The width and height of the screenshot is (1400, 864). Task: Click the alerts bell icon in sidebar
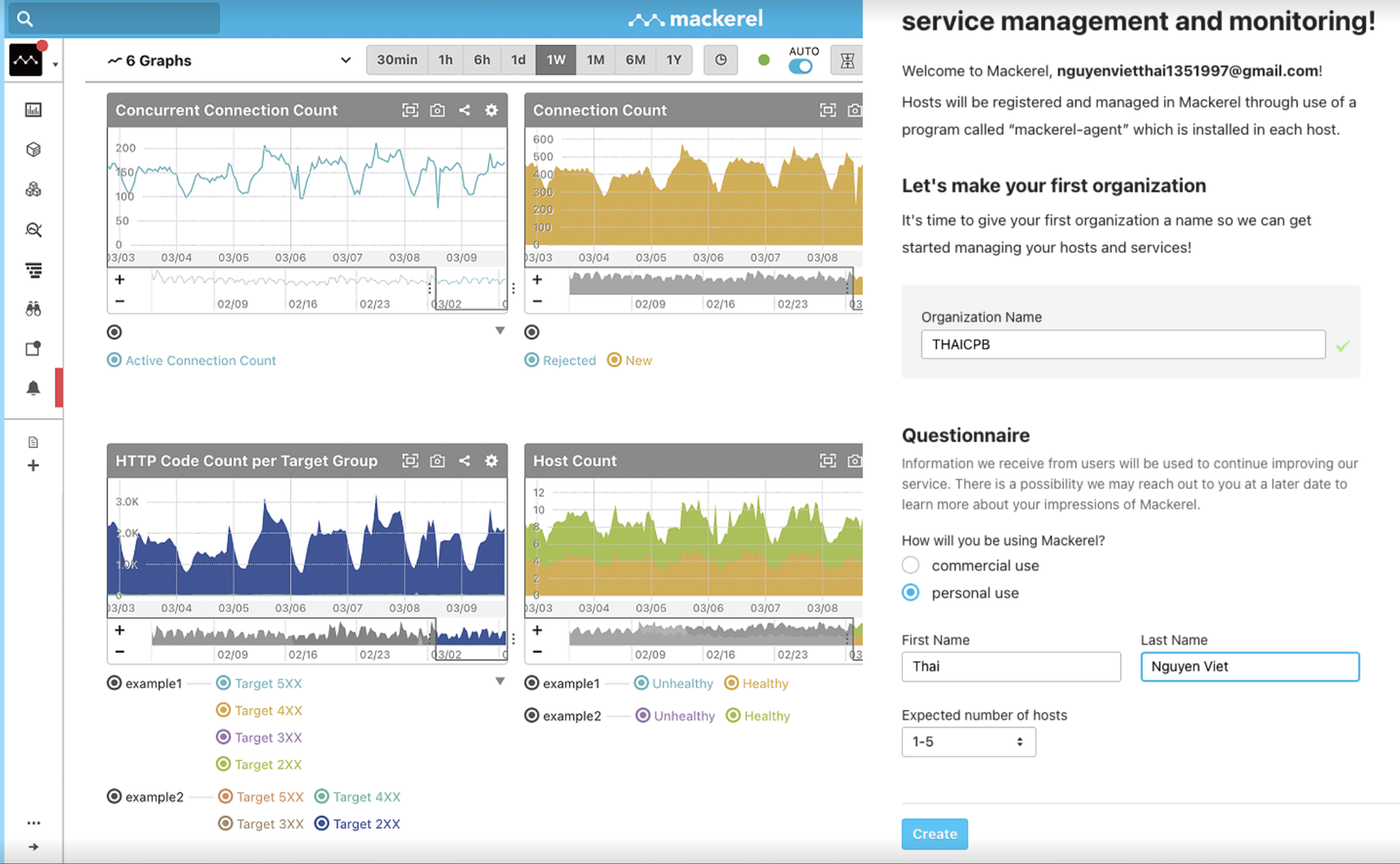click(33, 388)
